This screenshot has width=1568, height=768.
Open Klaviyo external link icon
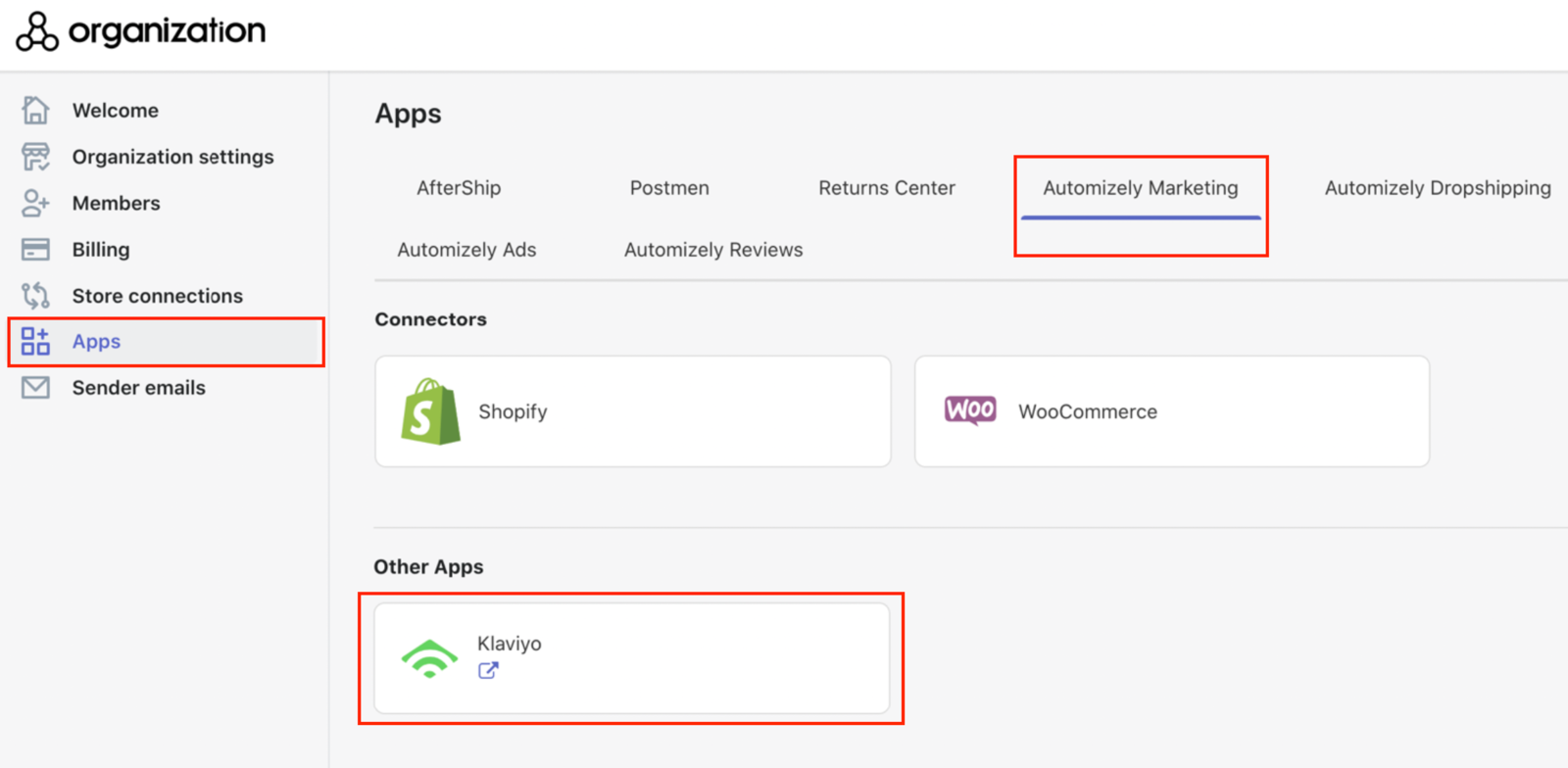click(x=488, y=671)
